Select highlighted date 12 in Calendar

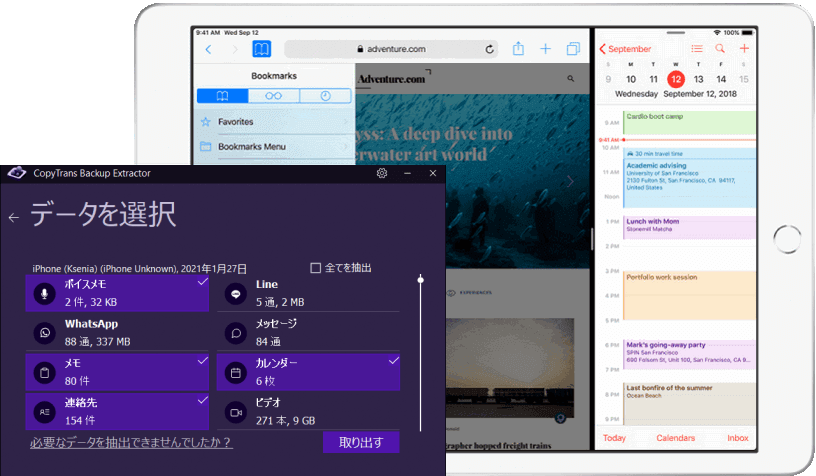click(x=675, y=79)
